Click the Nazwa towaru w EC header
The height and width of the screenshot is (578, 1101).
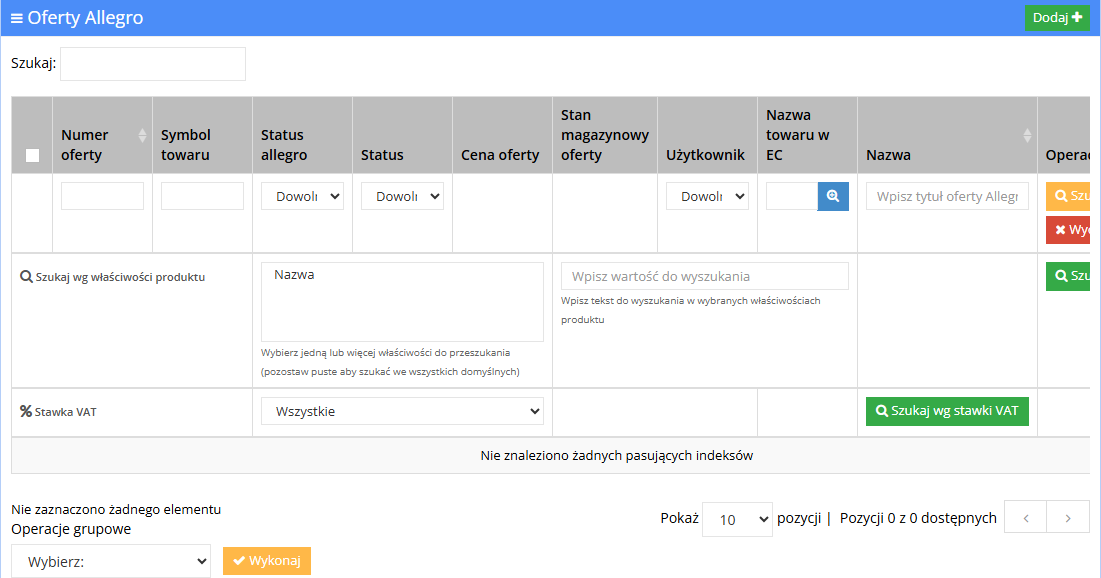[x=807, y=135]
